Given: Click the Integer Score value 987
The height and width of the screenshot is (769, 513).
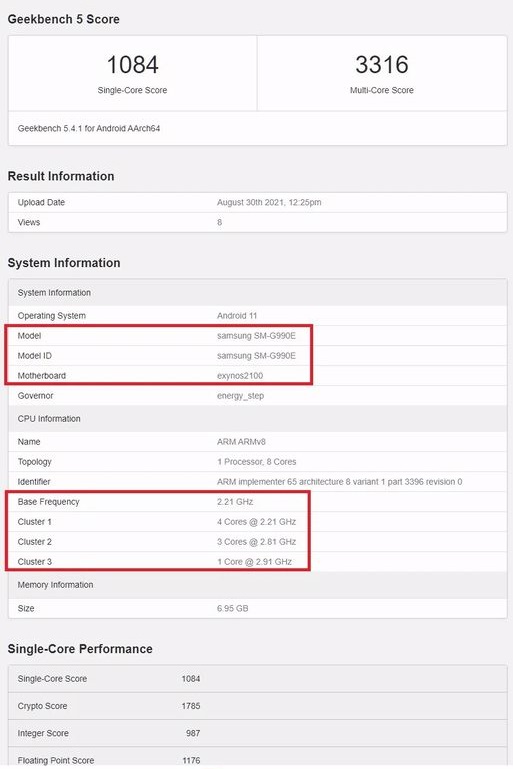Looking at the screenshot, I should click(193, 733).
